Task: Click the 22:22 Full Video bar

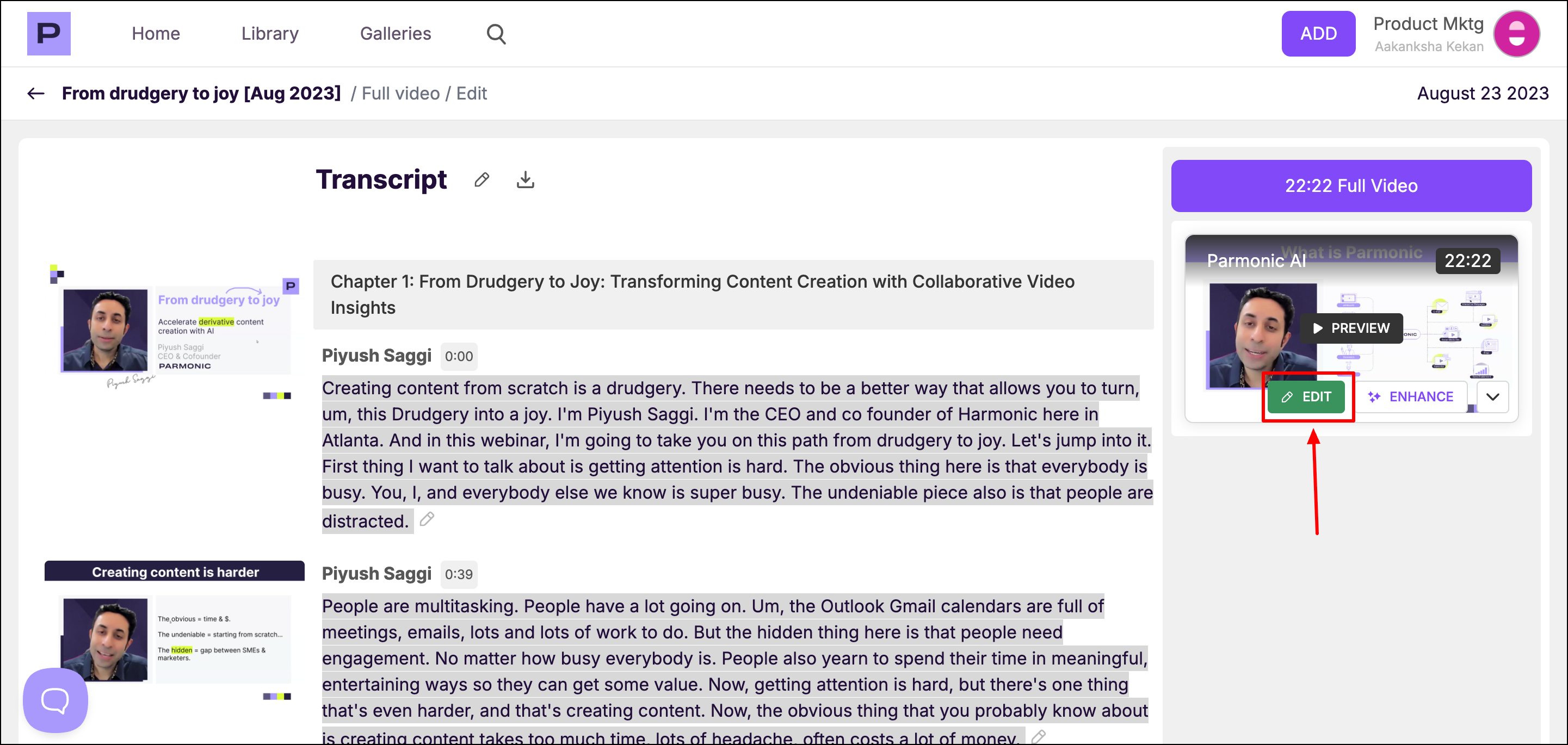Action: (x=1351, y=186)
